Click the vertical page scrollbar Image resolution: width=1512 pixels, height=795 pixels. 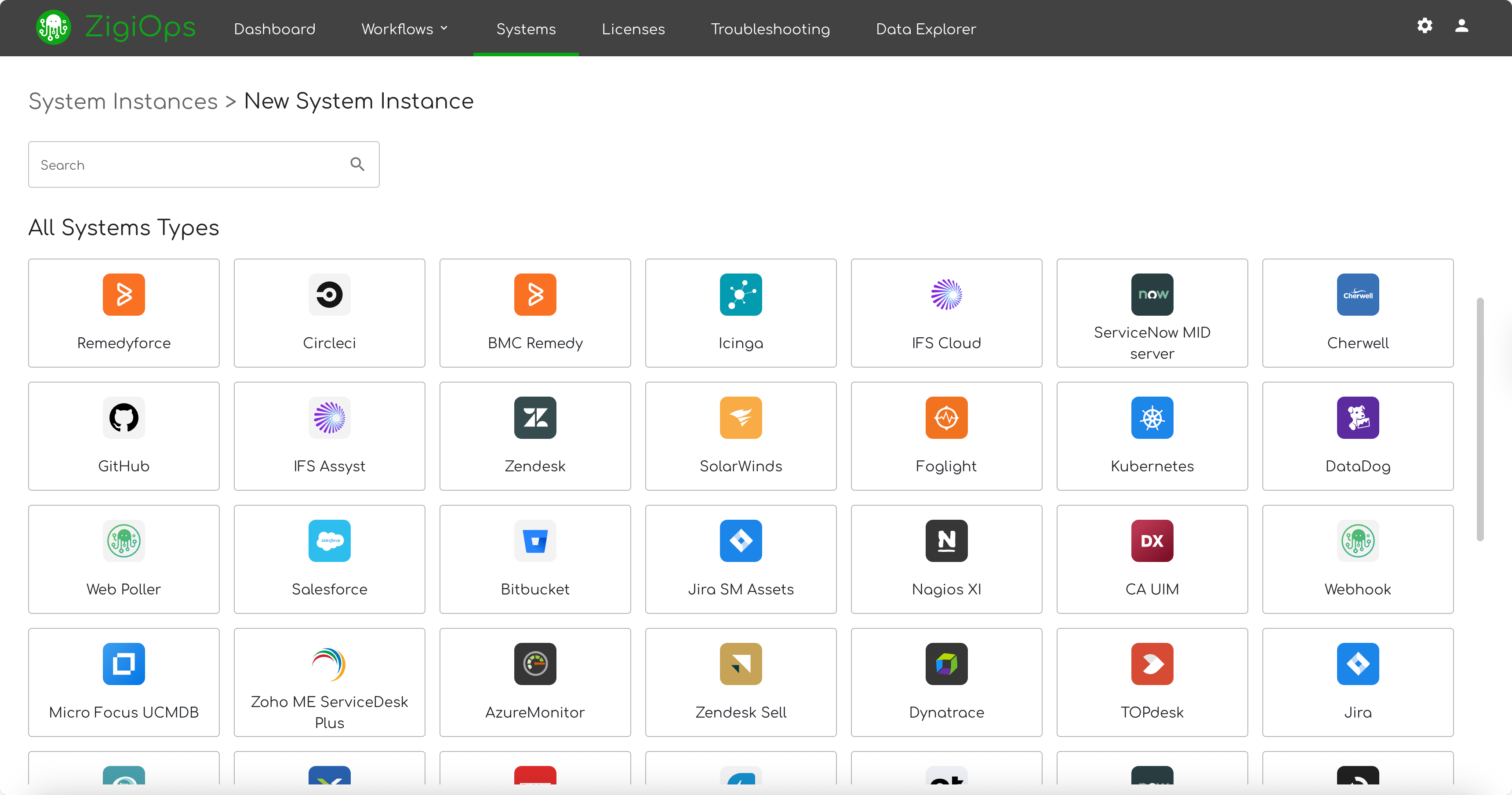[x=1480, y=419]
